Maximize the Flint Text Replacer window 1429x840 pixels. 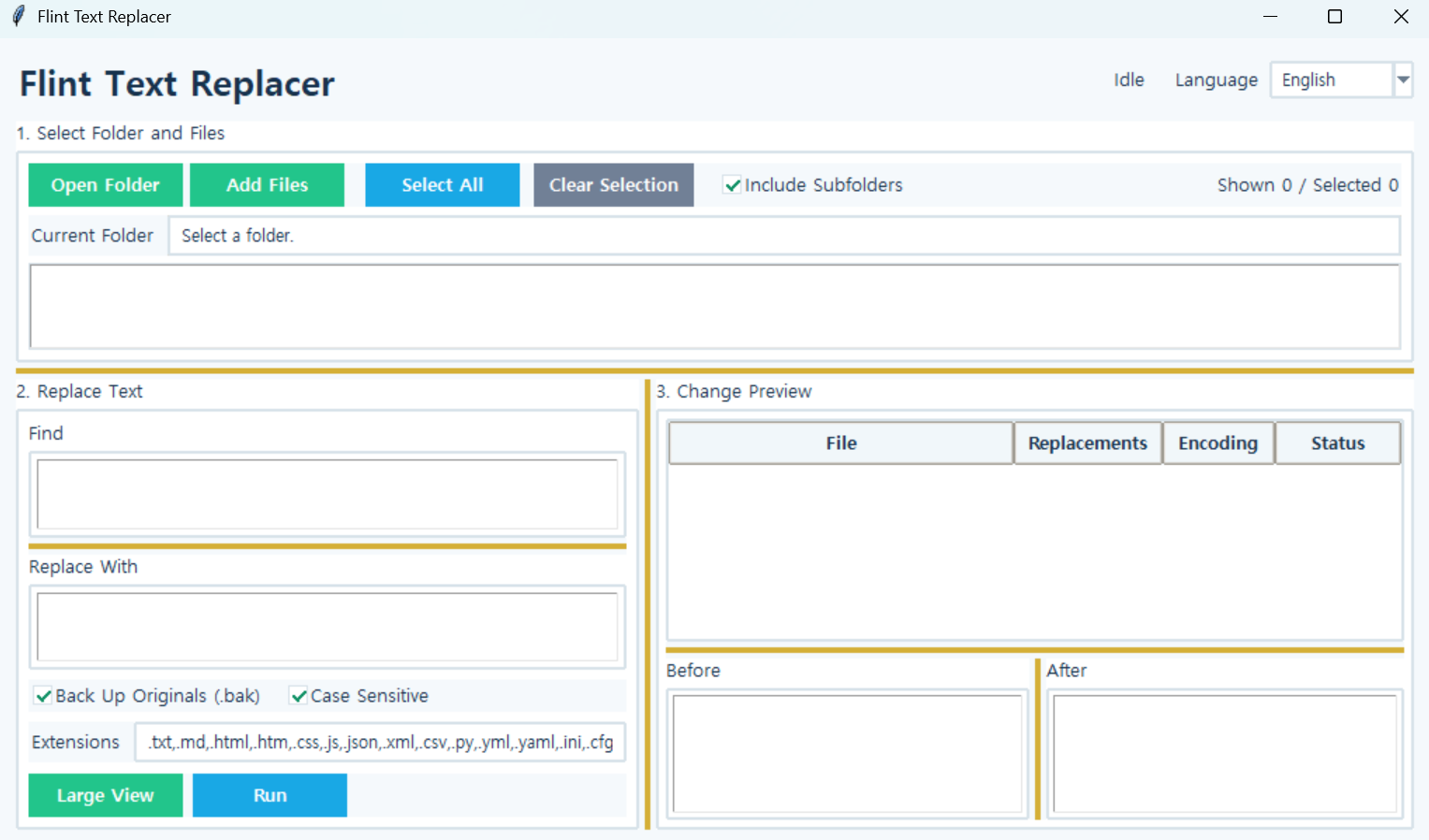pos(1335,17)
